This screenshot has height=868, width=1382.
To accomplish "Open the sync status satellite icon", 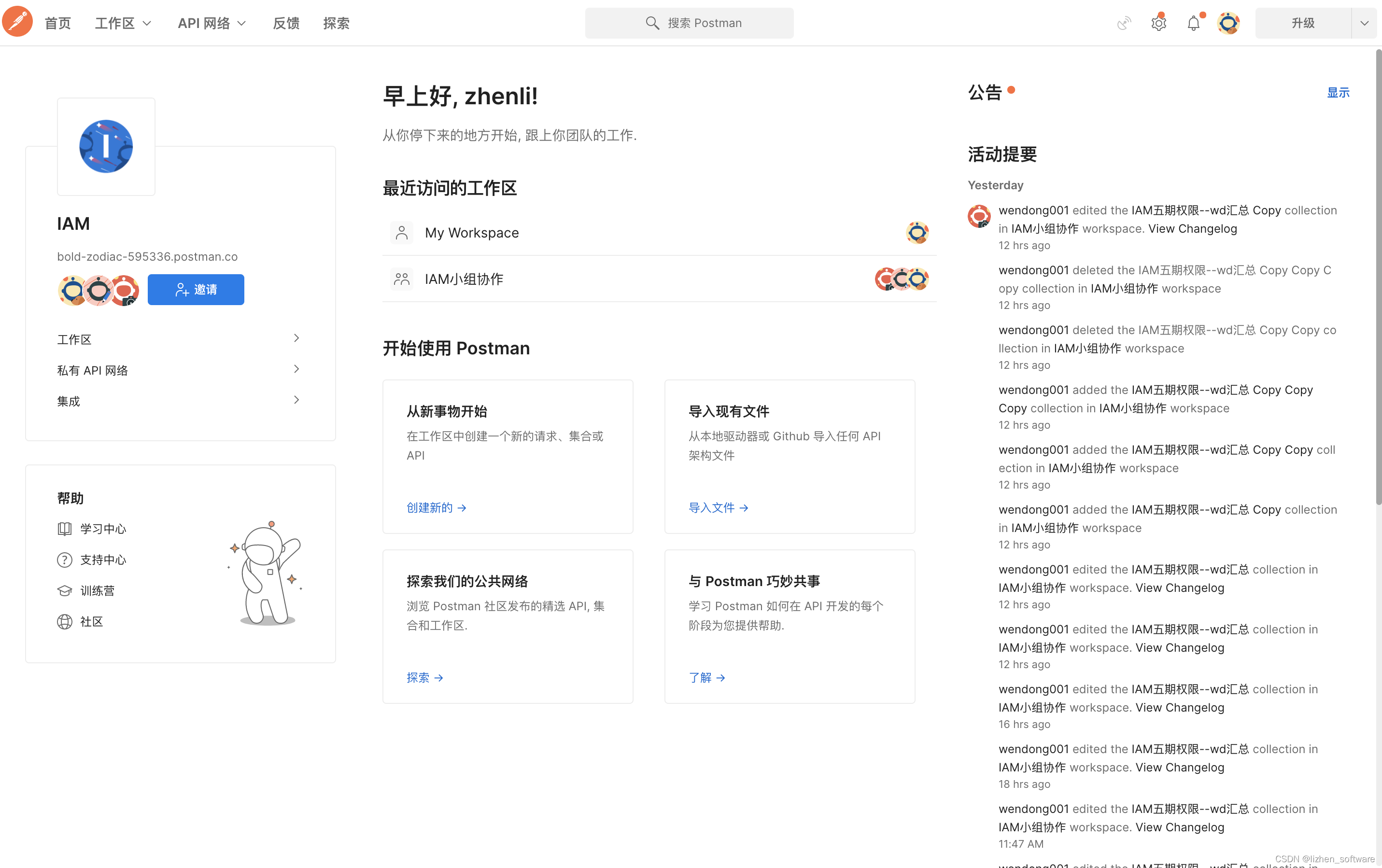I will coord(1124,23).
